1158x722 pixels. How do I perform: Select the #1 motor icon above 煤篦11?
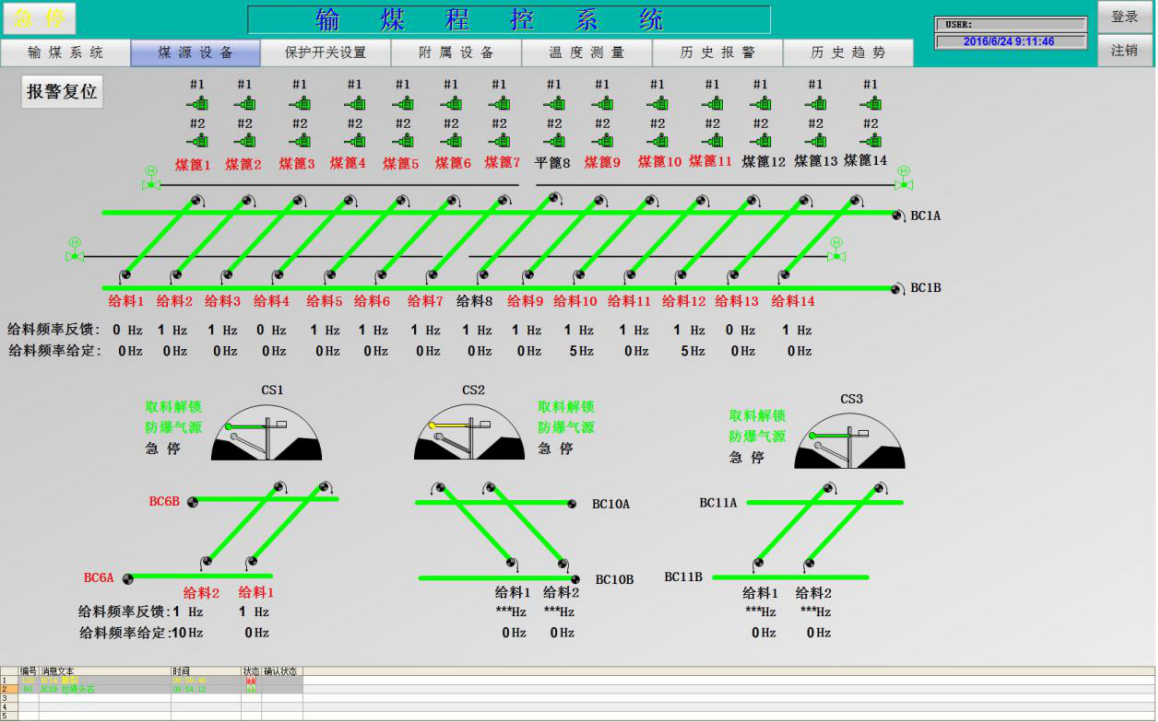[712, 103]
